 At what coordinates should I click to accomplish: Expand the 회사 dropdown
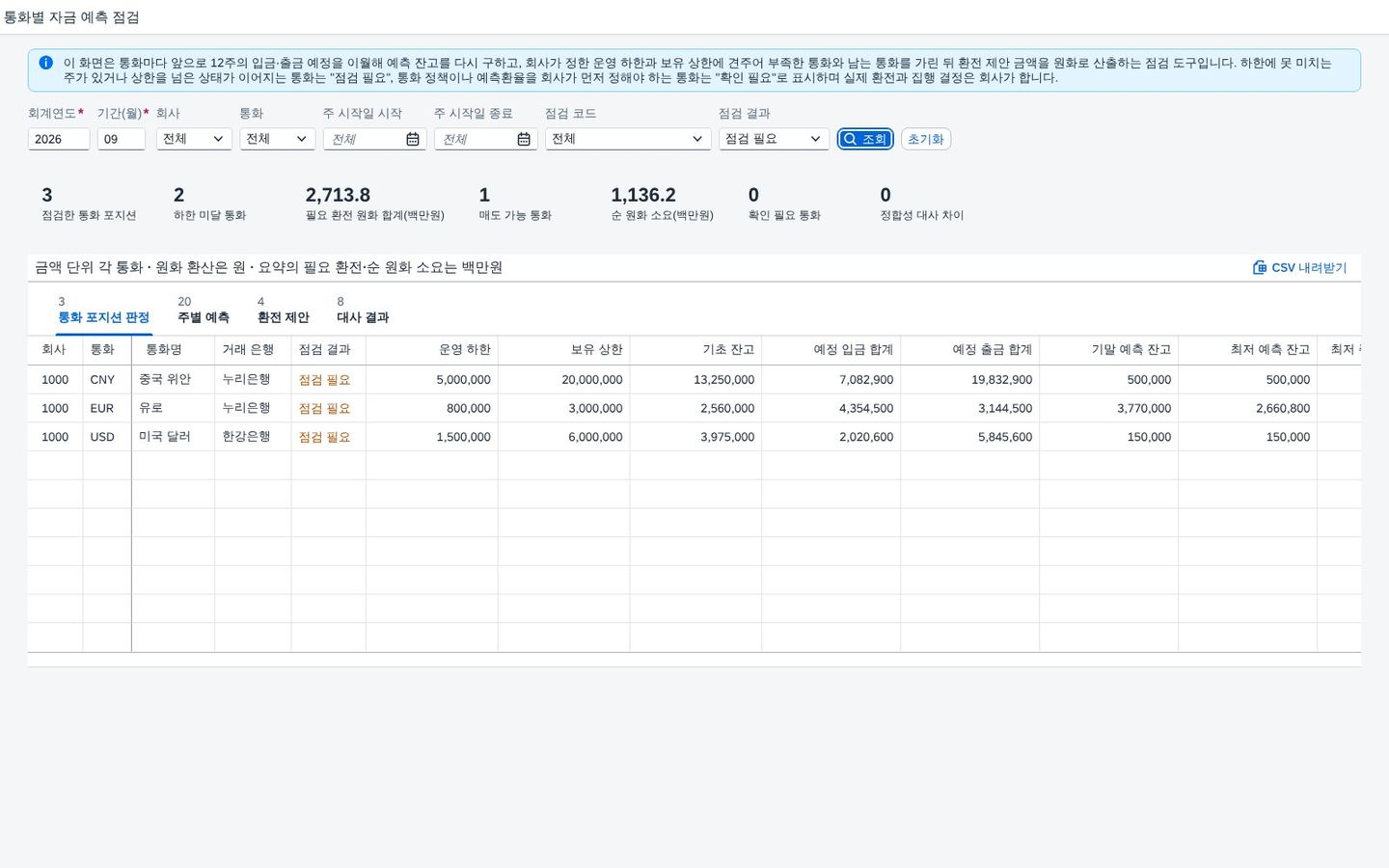coord(194,139)
